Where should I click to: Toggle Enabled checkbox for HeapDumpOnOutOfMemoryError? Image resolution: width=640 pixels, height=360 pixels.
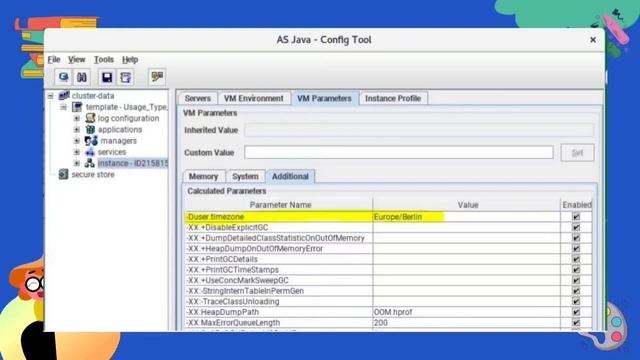[x=576, y=249]
